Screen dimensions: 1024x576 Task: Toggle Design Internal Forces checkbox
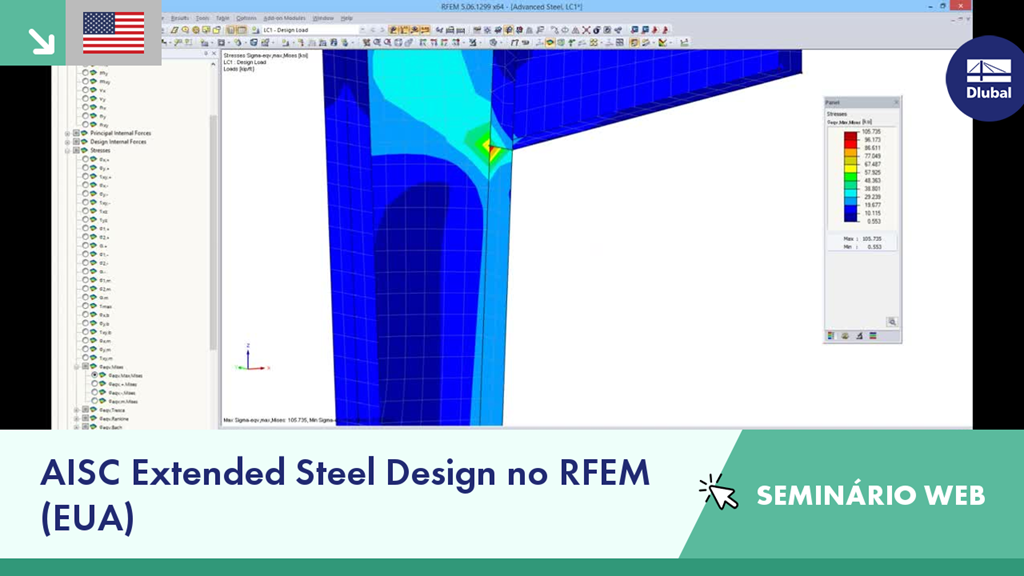pyautogui.click(x=76, y=142)
